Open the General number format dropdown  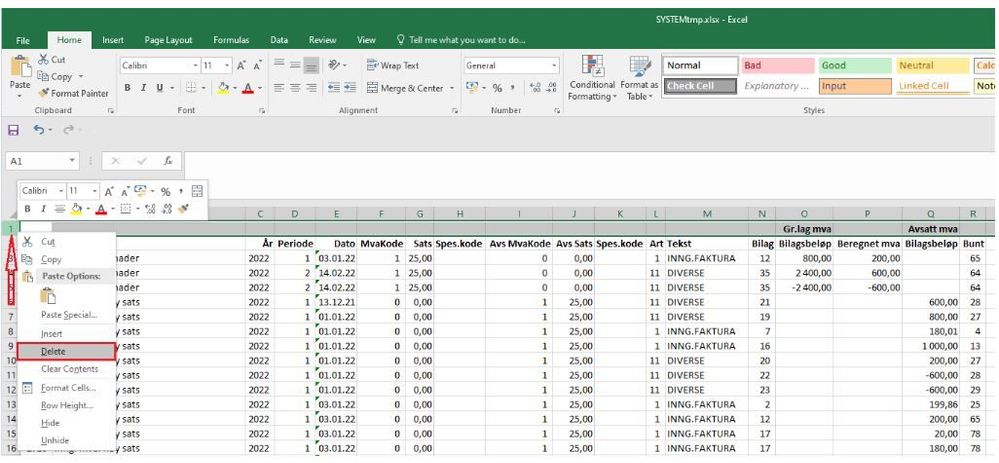point(554,66)
